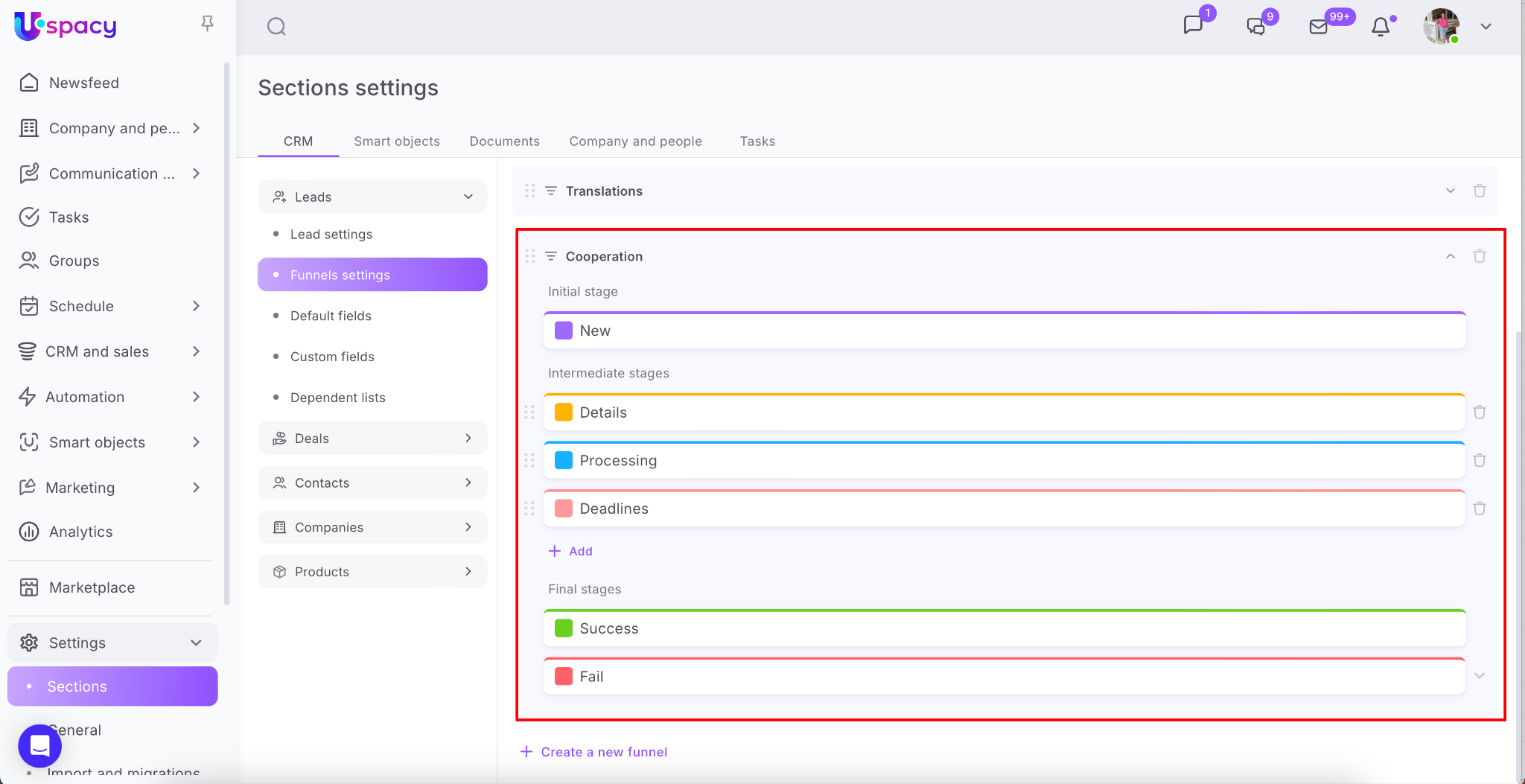Viewport: 1525px width, 784px height.
Task: Click the Processing stage drag handle
Action: coord(529,461)
